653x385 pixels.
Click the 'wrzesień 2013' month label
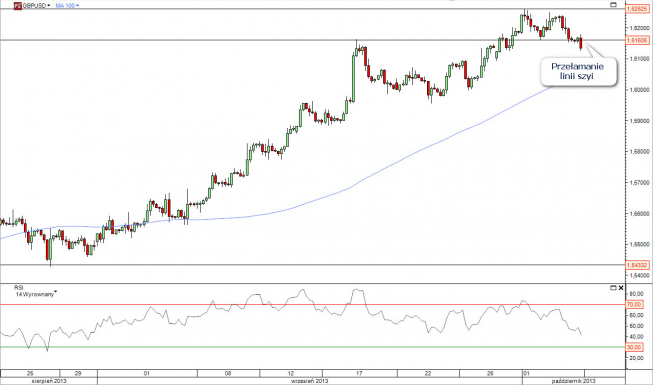tap(310, 381)
